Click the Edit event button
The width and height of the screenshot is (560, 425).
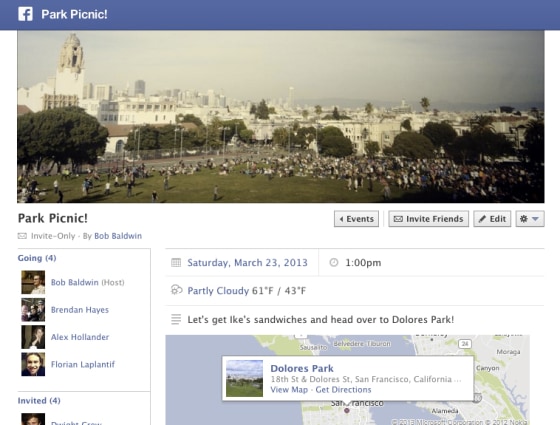pos(492,219)
